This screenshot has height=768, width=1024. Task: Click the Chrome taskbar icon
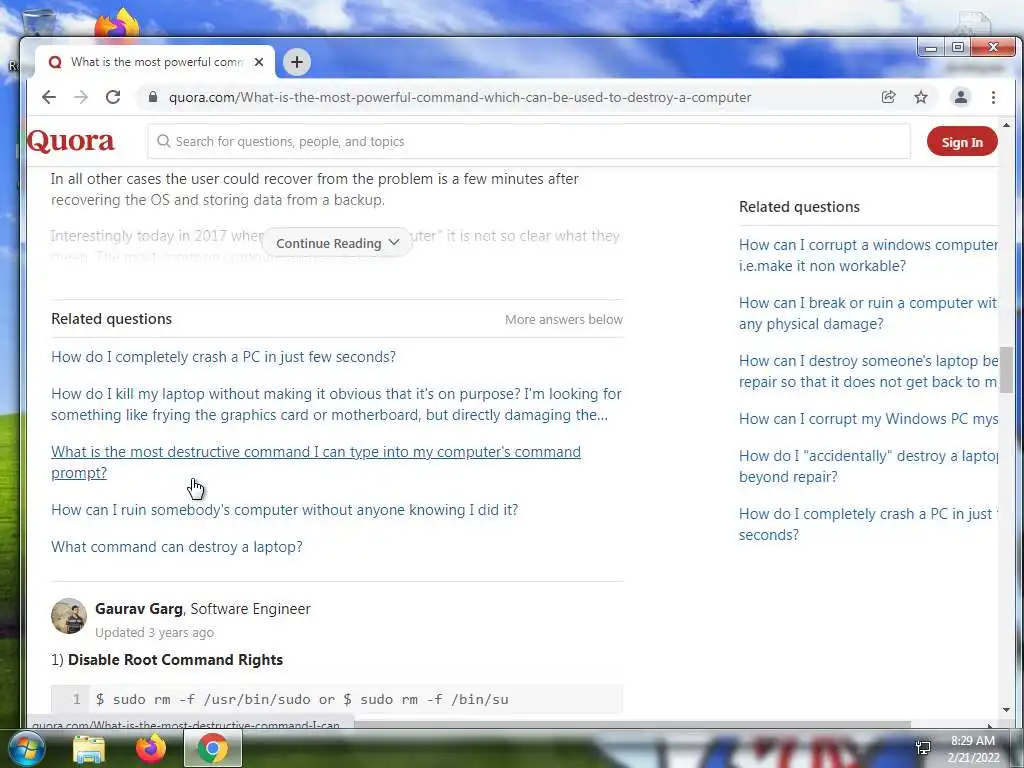click(x=213, y=748)
